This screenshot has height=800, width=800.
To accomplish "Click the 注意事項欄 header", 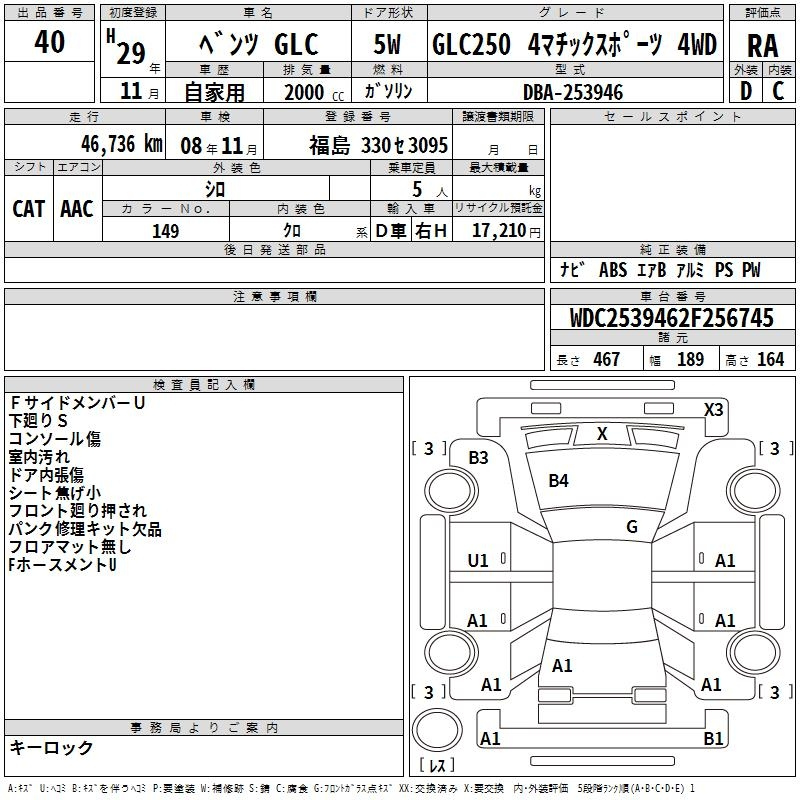I will click(274, 296).
